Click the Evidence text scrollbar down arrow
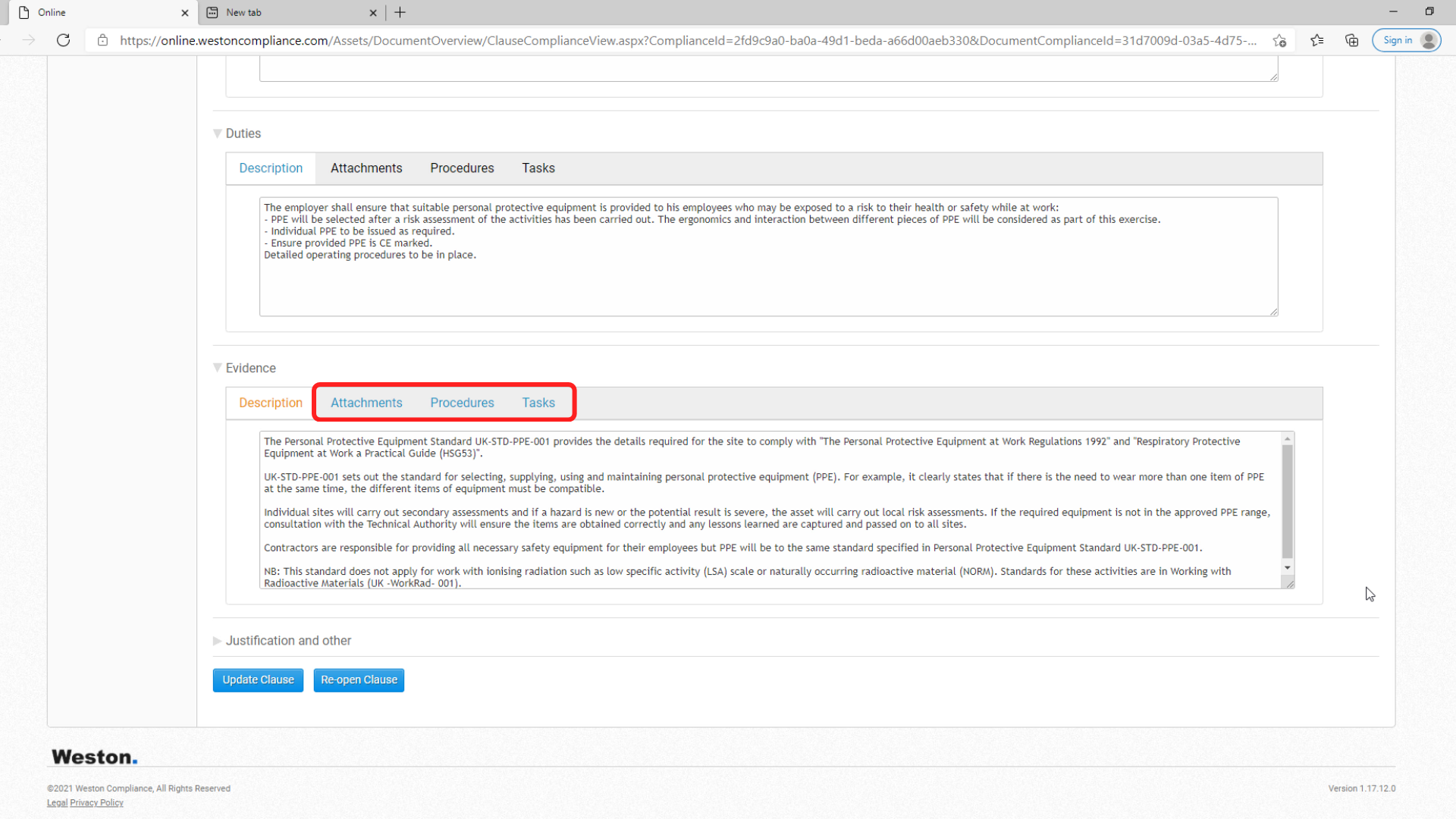 point(1287,567)
